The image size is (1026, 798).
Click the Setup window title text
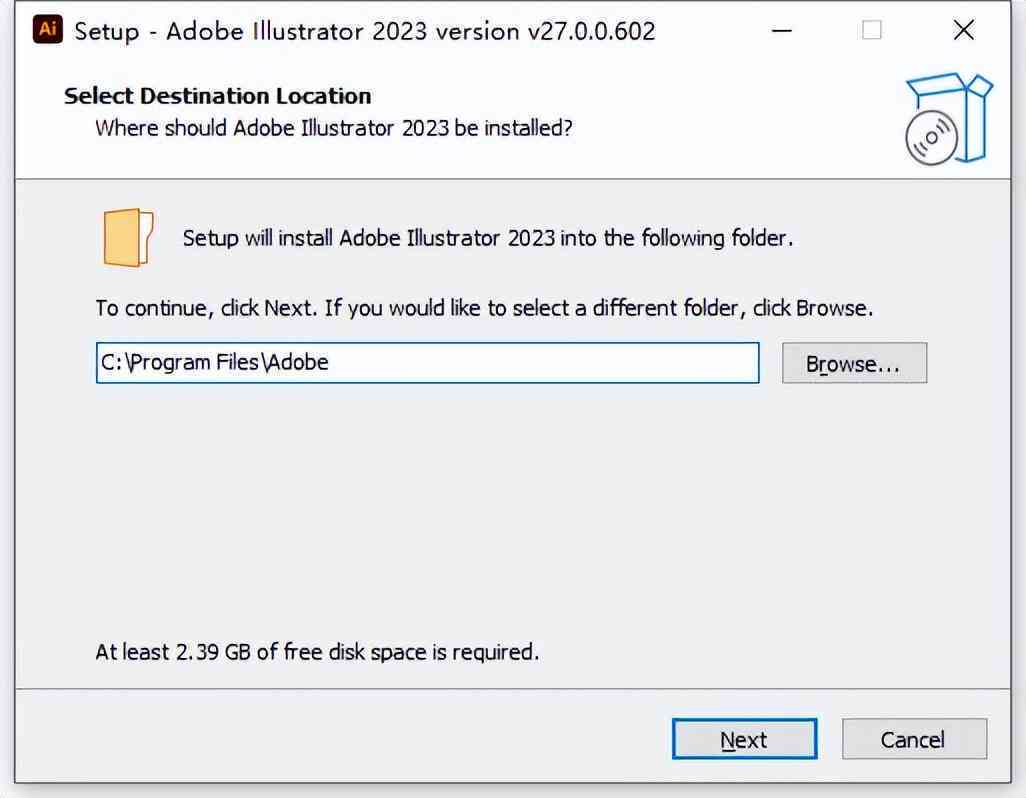coord(364,31)
